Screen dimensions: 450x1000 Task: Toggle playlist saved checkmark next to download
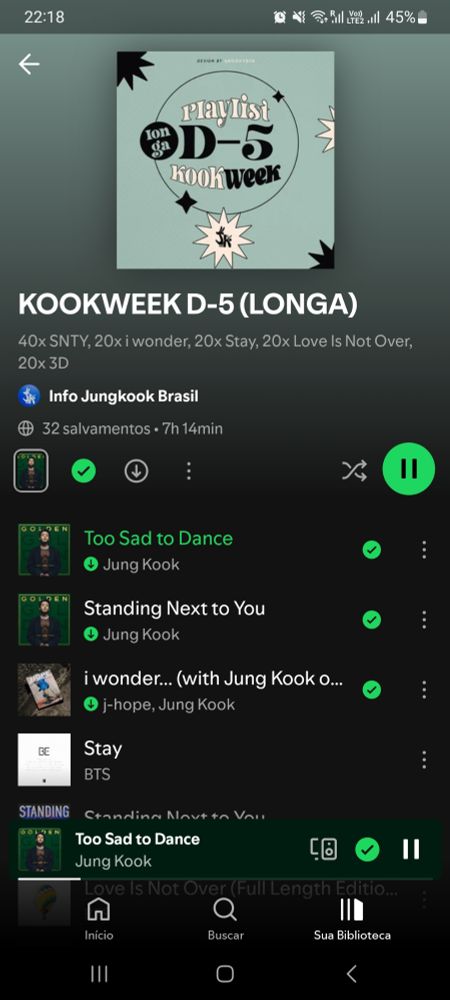click(83, 471)
